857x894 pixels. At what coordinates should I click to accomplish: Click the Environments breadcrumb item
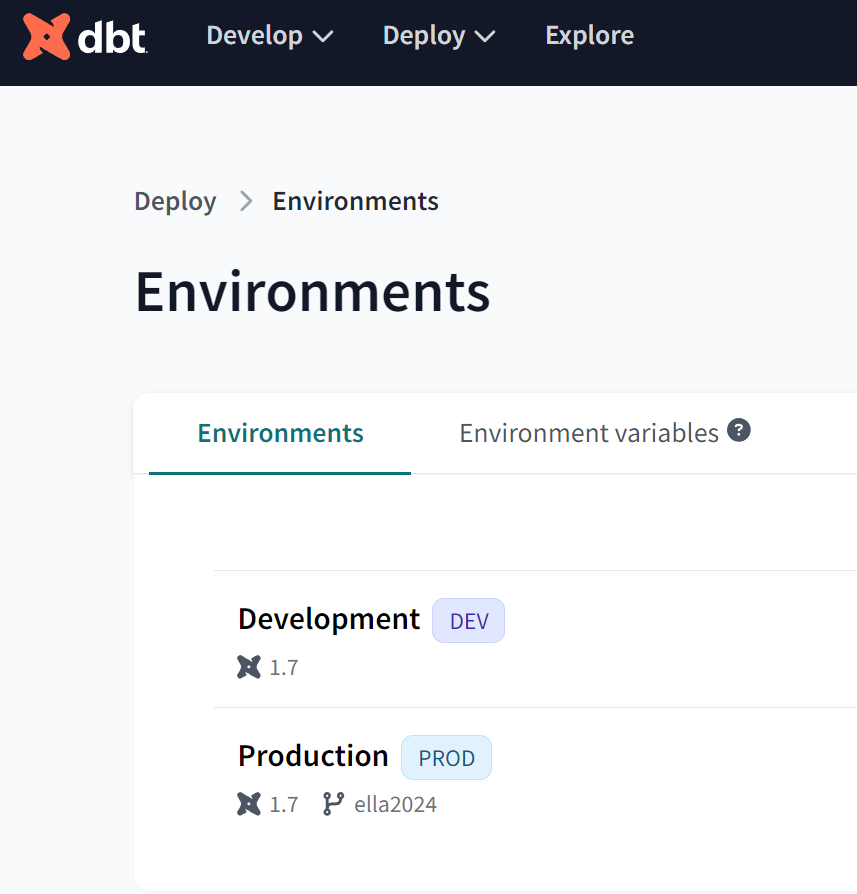click(x=356, y=201)
